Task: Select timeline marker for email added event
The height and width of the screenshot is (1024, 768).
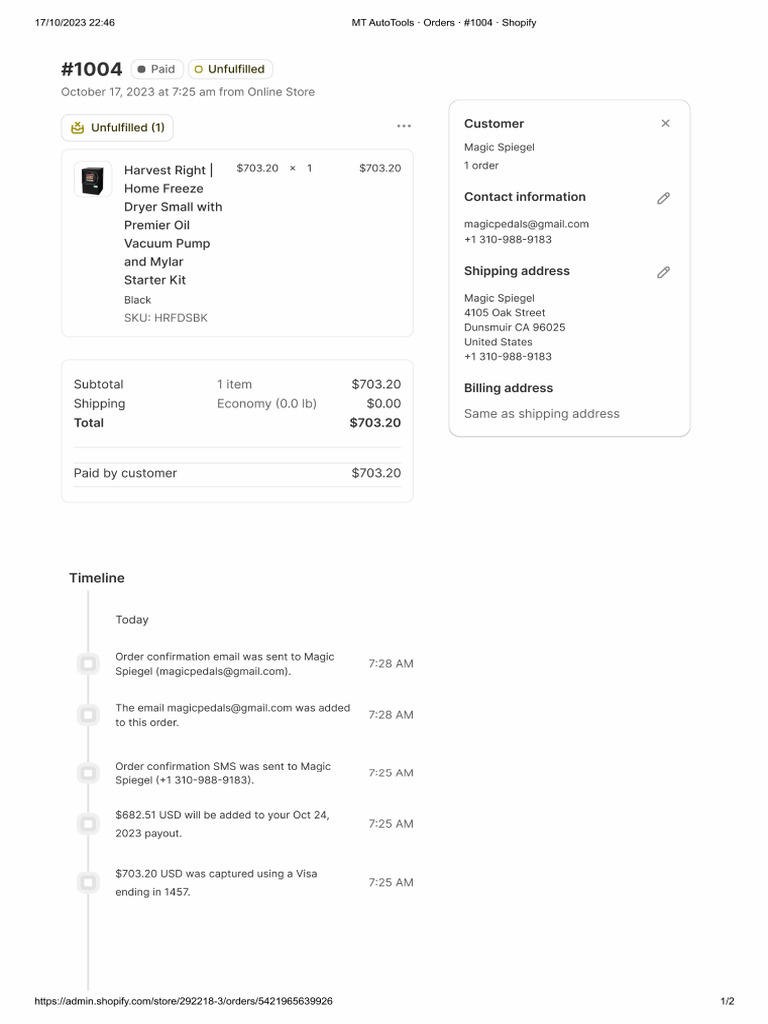Action: pyautogui.click(x=88, y=714)
